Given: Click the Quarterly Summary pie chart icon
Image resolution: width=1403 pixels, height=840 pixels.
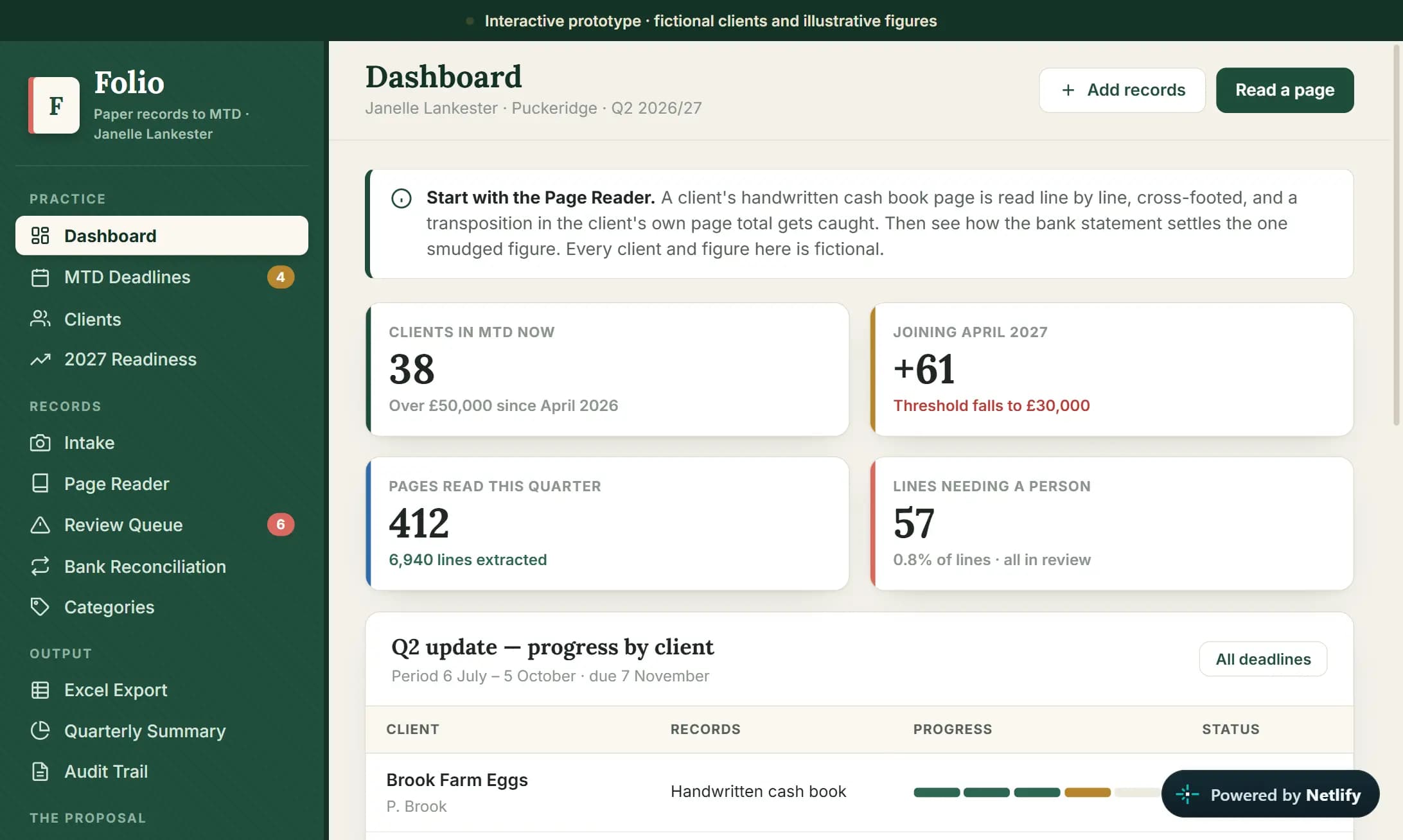Looking at the screenshot, I should (40, 731).
